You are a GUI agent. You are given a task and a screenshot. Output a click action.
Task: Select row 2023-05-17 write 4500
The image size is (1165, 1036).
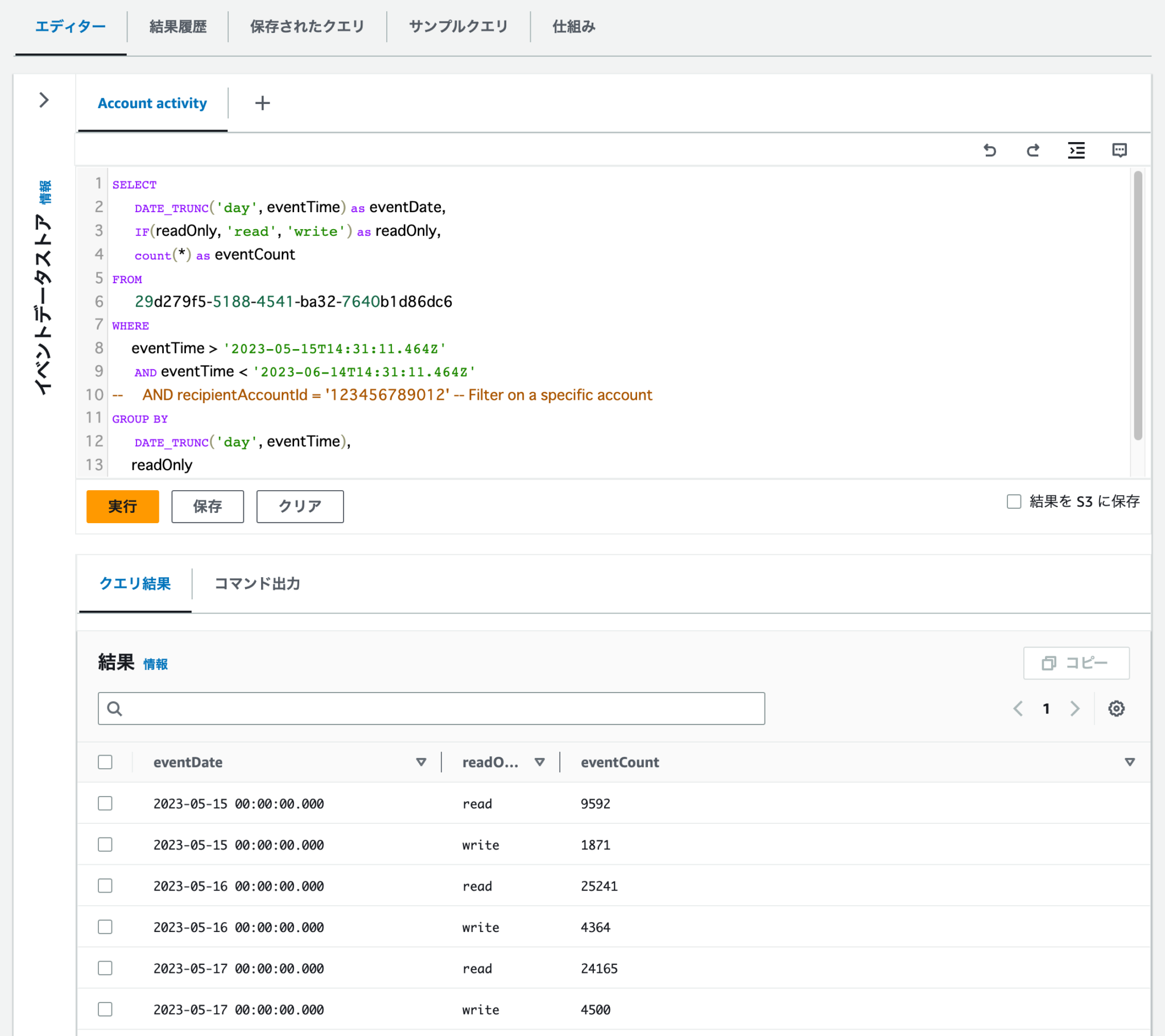pos(105,1009)
